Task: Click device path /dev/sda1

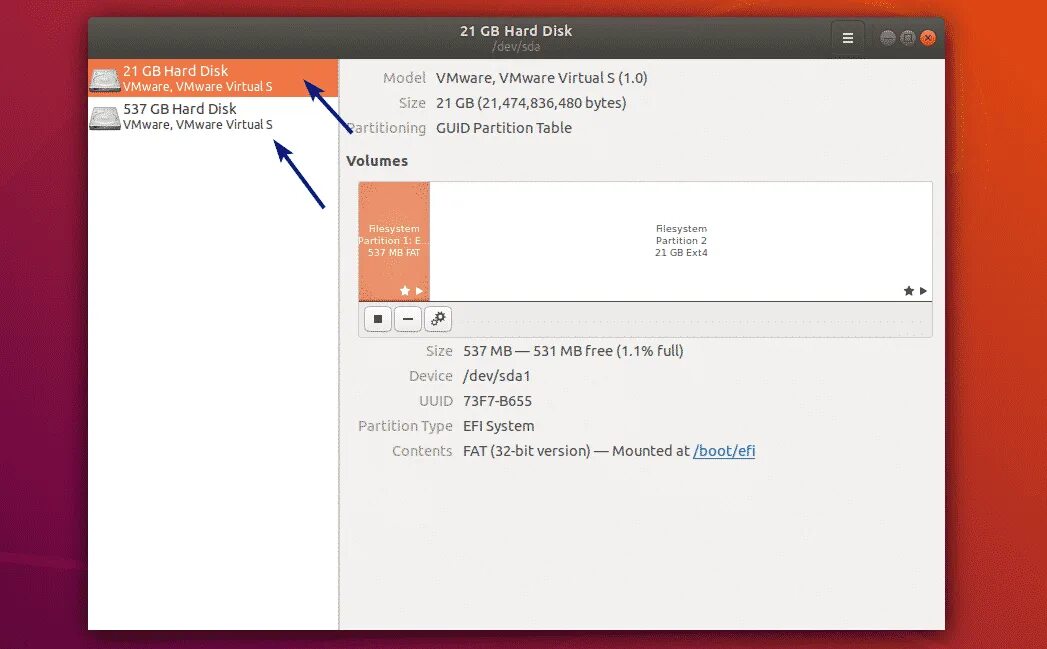Action: 497,376
